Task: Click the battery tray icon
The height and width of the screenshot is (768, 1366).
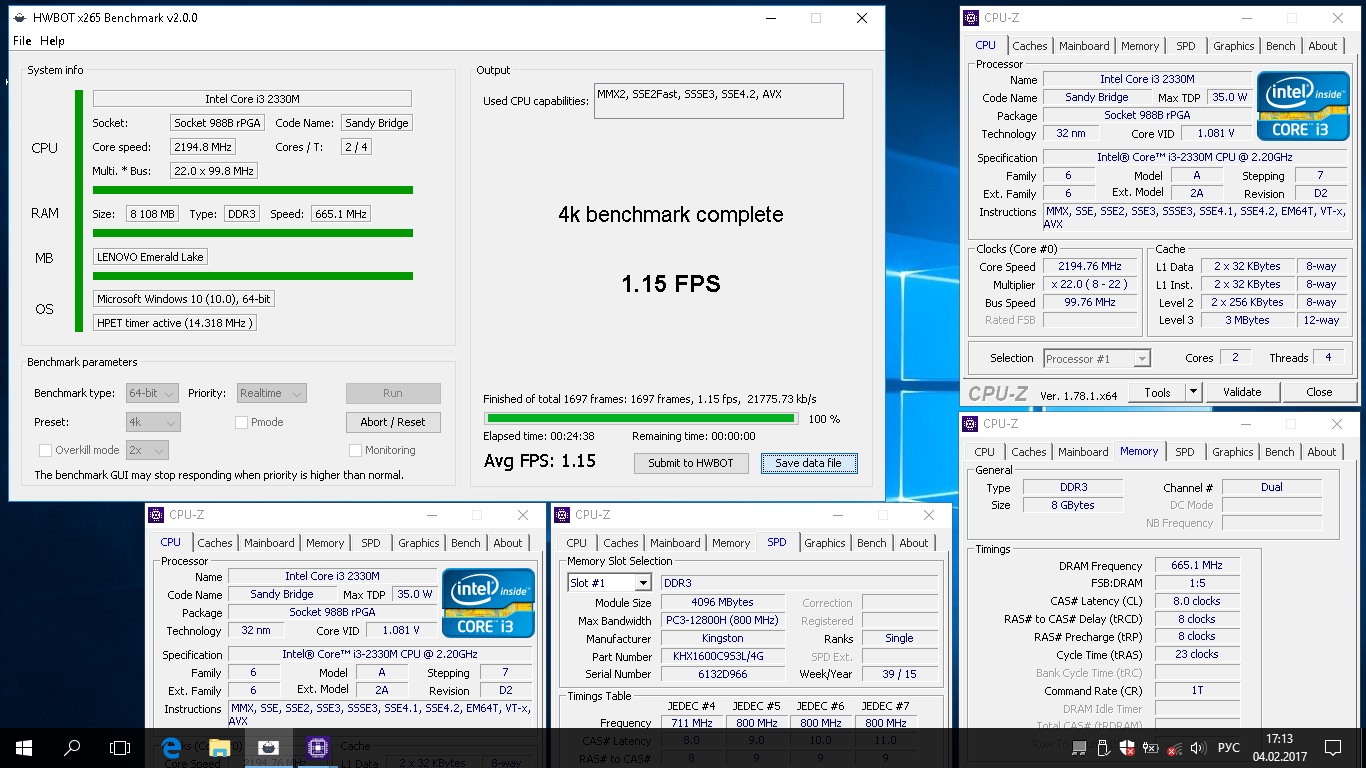Action: coord(1150,747)
